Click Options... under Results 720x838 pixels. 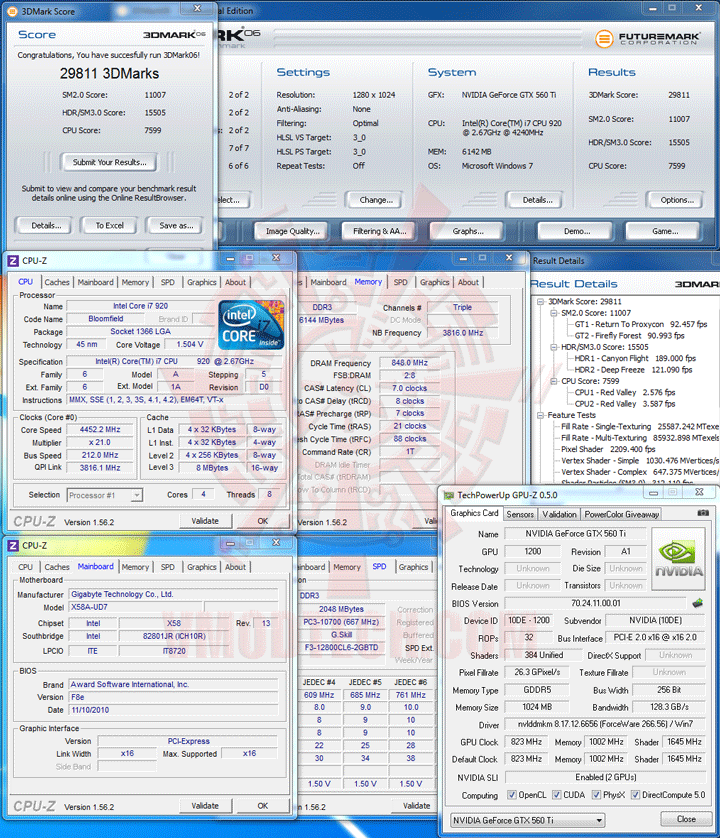tap(677, 200)
